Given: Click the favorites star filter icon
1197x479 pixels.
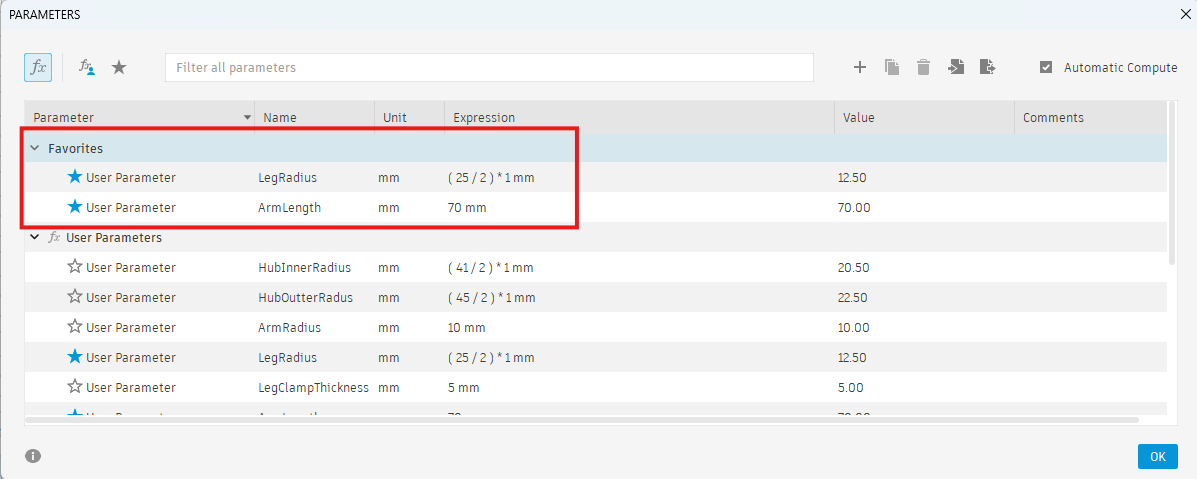Looking at the screenshot, I should tap(119, 67).
